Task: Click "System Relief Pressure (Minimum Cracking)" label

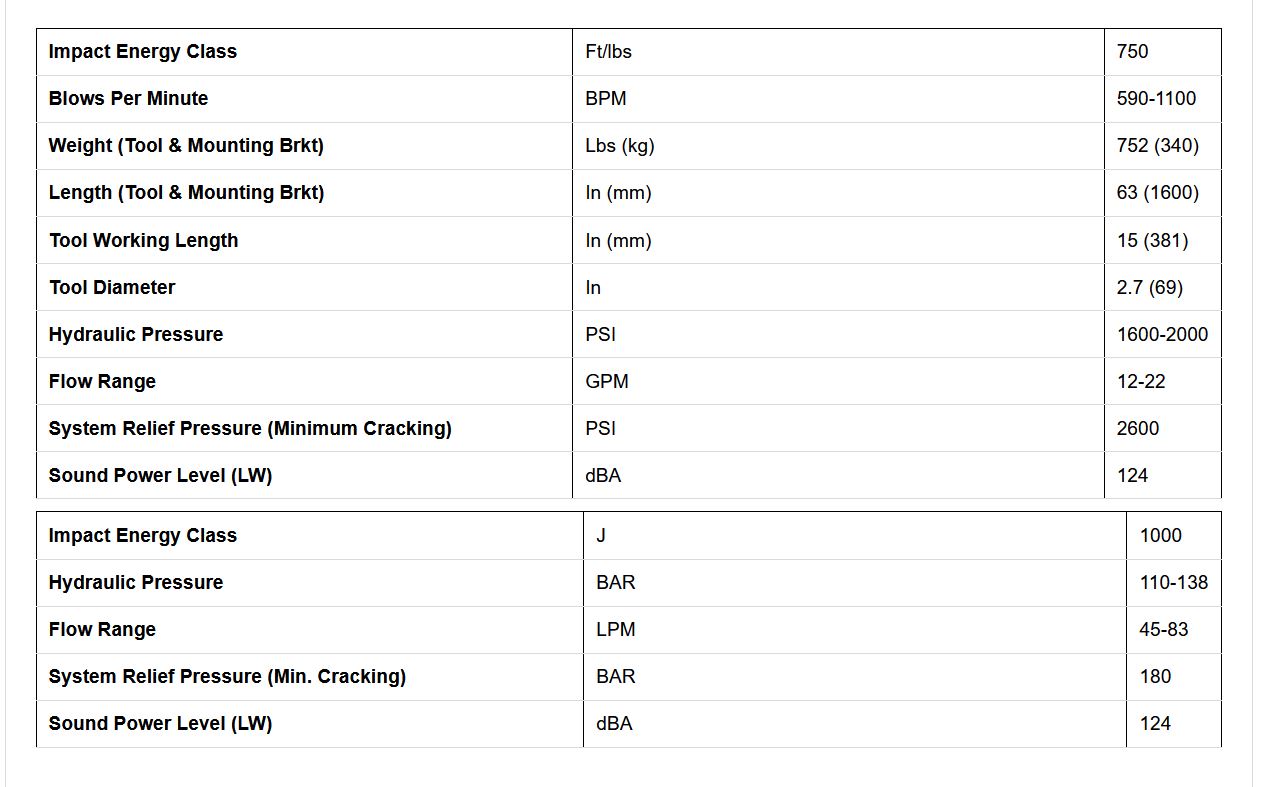Action: point(250,429)
